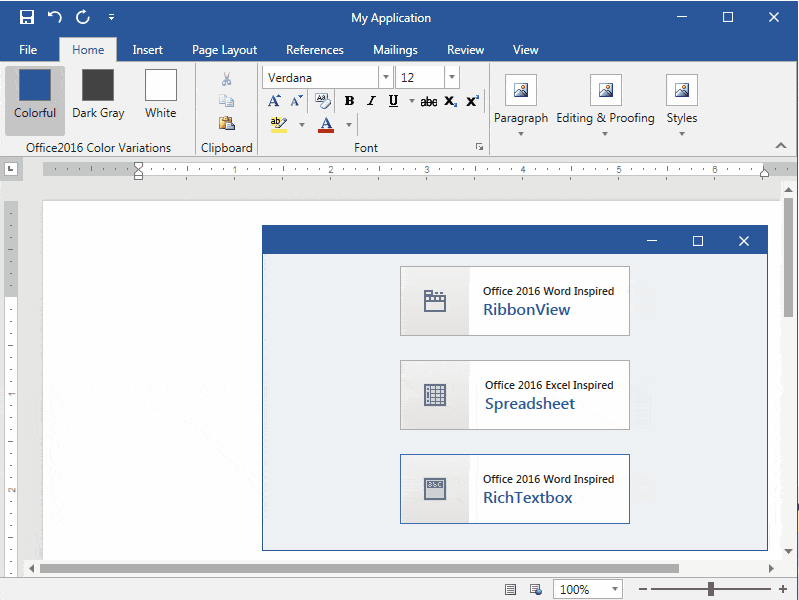Switch to Paged layout view icon
Screen dimensions: 799x600
pos(510,590)
